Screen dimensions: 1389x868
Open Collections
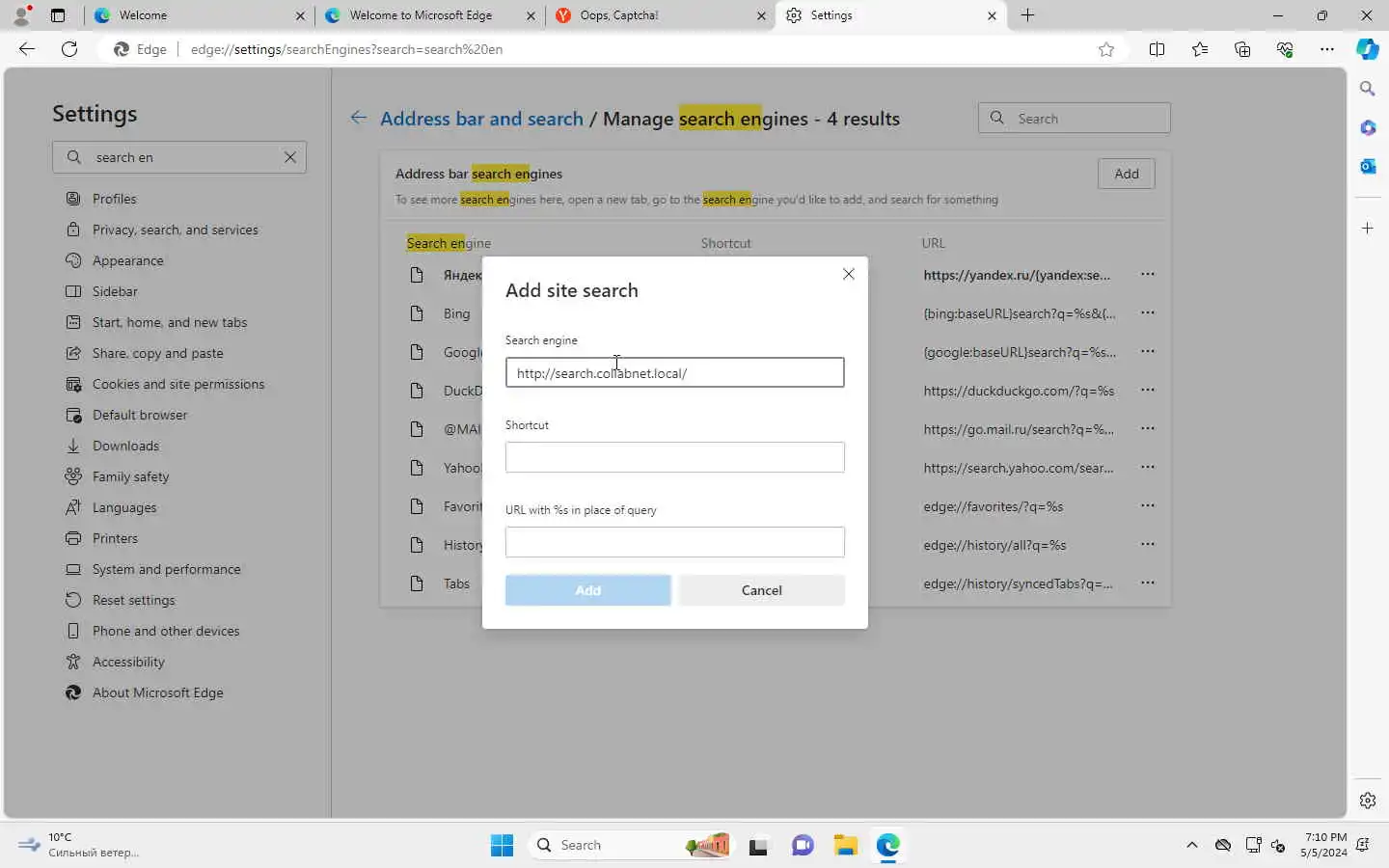click(x=1241, y=49)
